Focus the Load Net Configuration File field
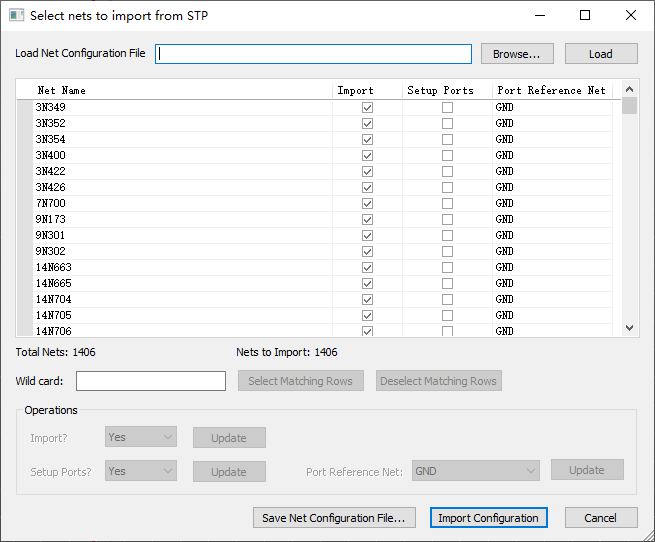Image resolution: width=655 pixels, height=542 pixels. [x=313, y=54]
